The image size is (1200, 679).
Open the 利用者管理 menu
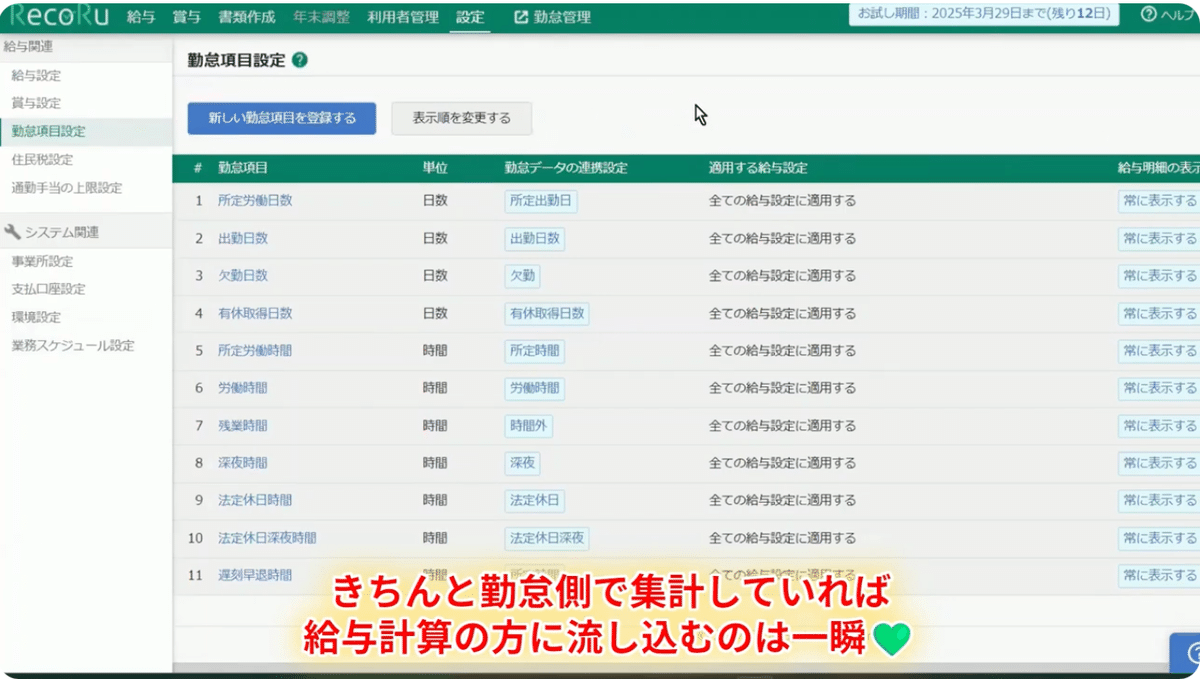pyautogui.click(x=402, y=17)
